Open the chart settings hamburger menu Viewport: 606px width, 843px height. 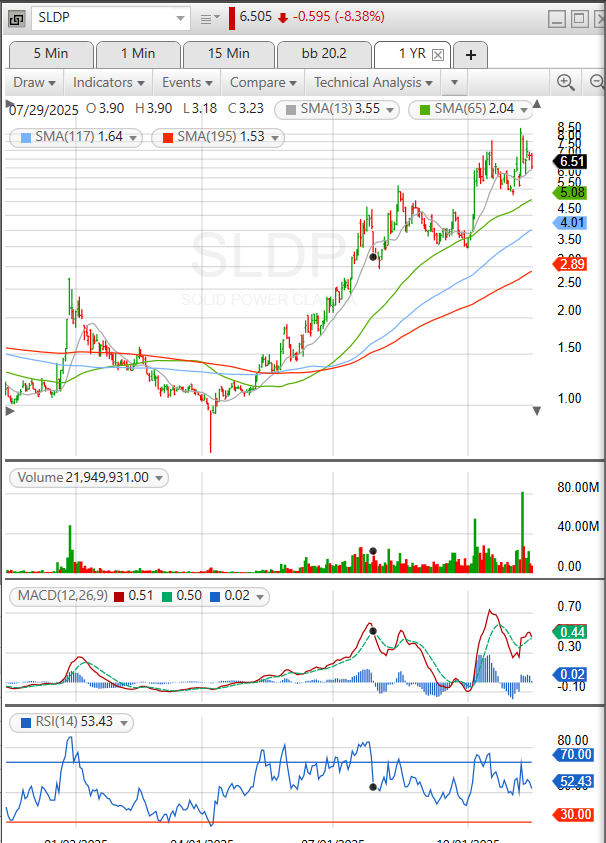pos(210,18)
